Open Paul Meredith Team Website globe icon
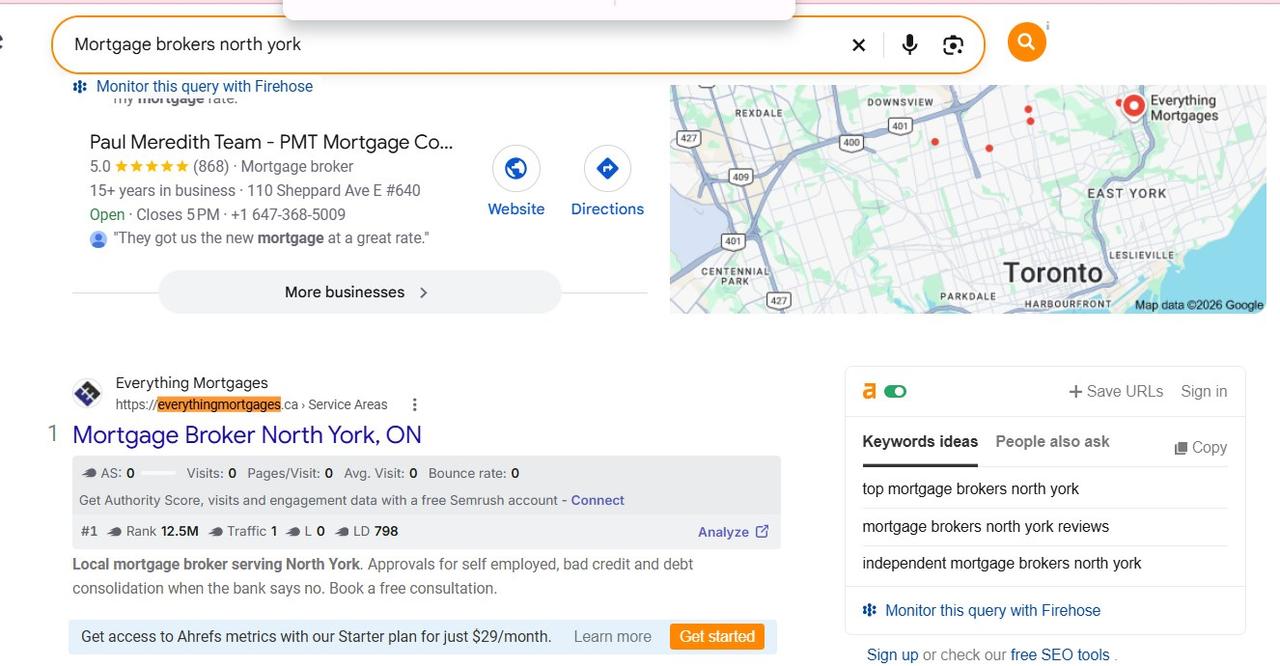 coord(516,169)
